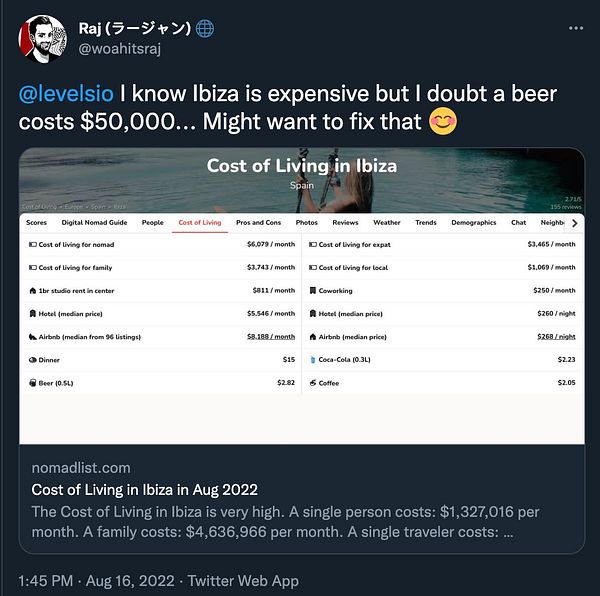Image resolution: width=600 pixels, height=596 pixels.
Task: Click the bed icon for hotel monthly price
Action: pyautogui.click(x=31, y=313)
